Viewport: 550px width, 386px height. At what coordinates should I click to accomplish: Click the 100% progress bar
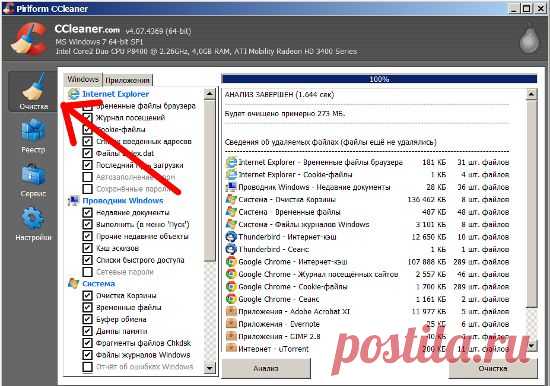tap(380, 79)
